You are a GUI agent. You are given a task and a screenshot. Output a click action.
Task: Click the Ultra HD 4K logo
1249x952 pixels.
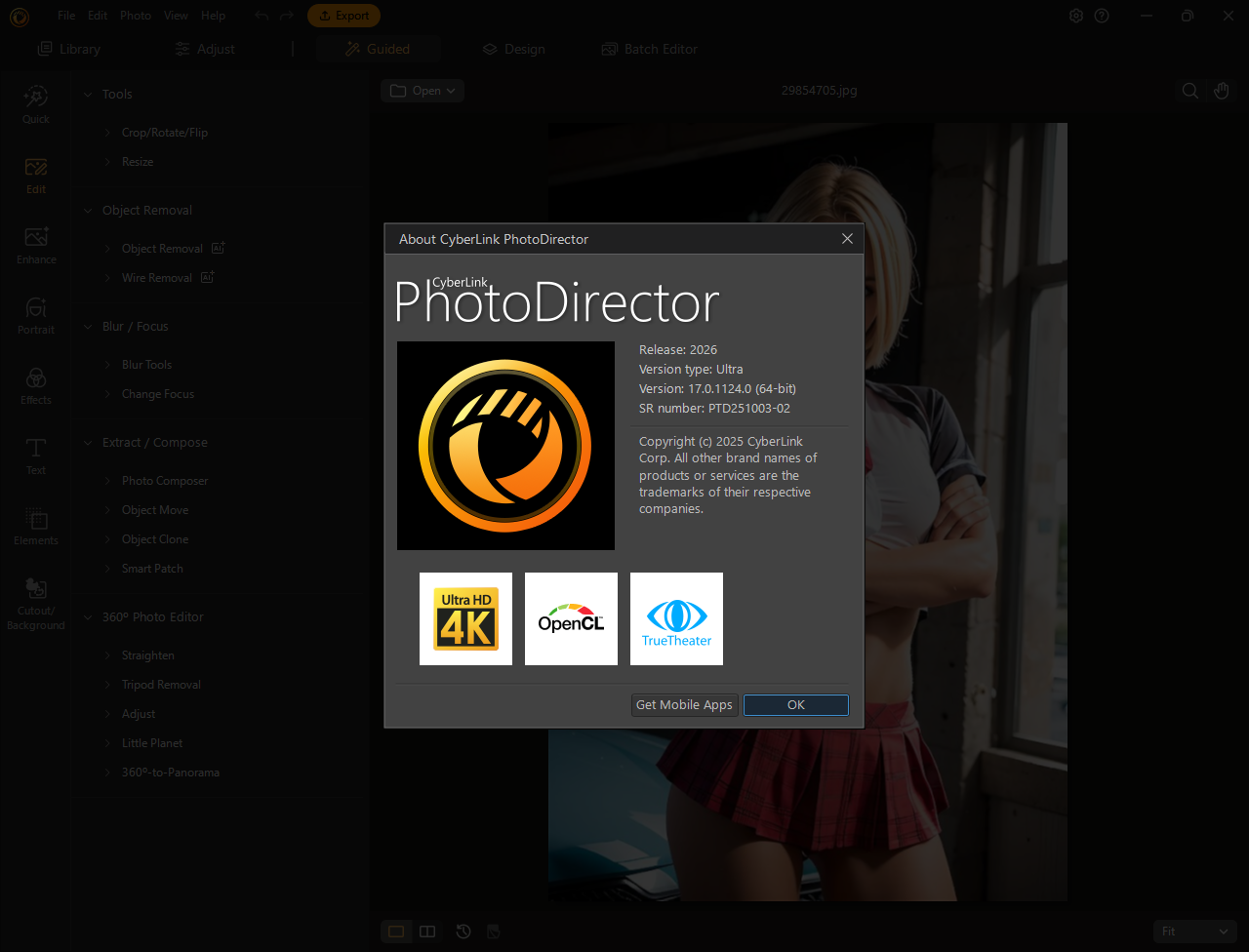coord(465,618)
